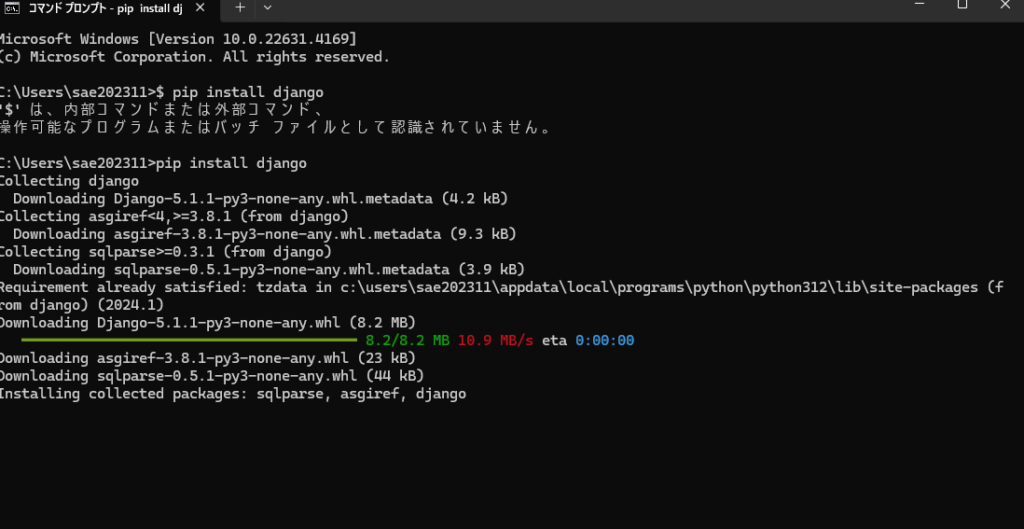
Task: Click the Microsoft Windows version line
Action: pyautogui.click(x=178, y=39)
